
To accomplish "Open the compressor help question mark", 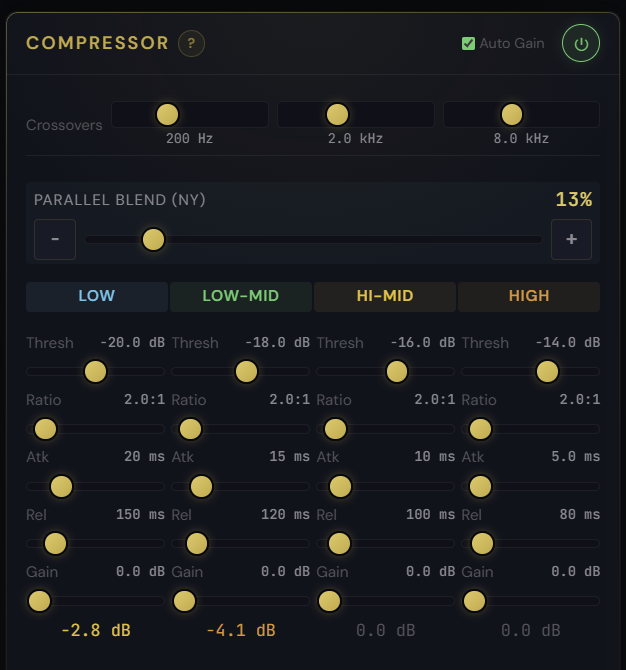I will [191, 43].
